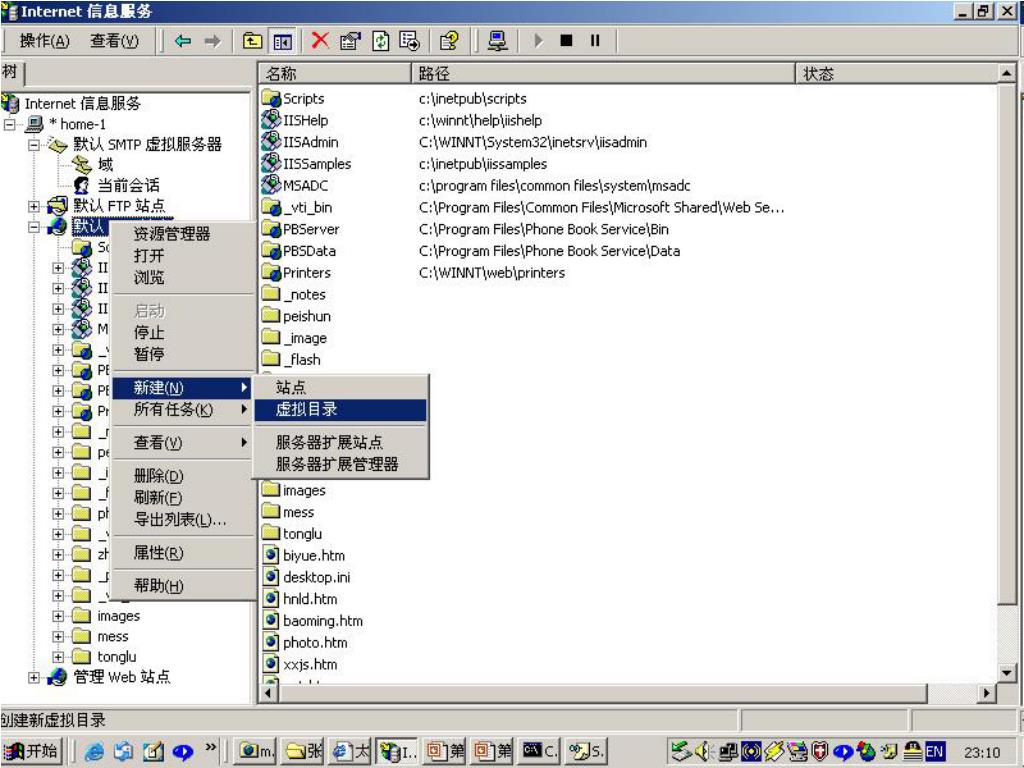
Task: Expand the 管理 Web 站点 node
Action: [33, 677]
